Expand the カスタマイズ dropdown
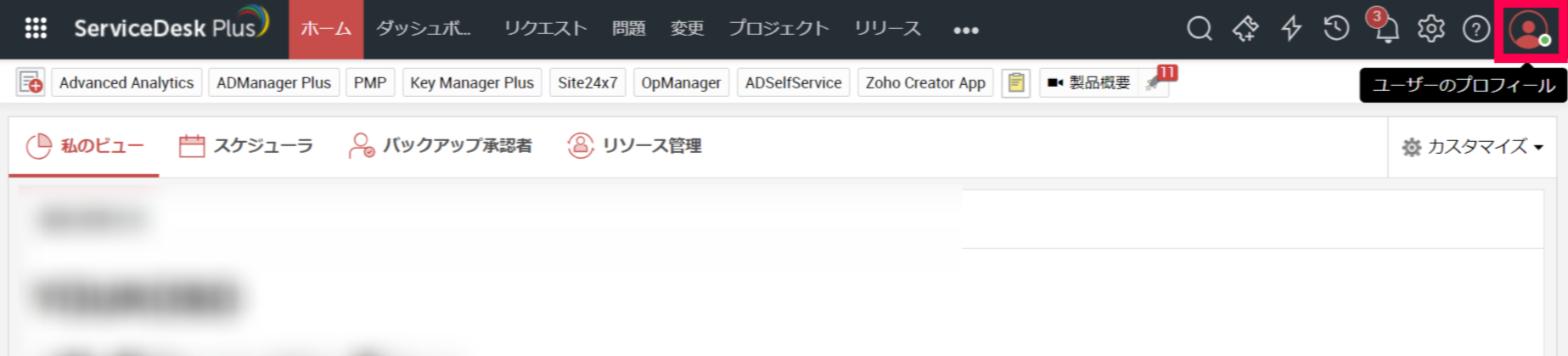The width and height of the screenshot is (1568, 356). [x=1472, y=147]
